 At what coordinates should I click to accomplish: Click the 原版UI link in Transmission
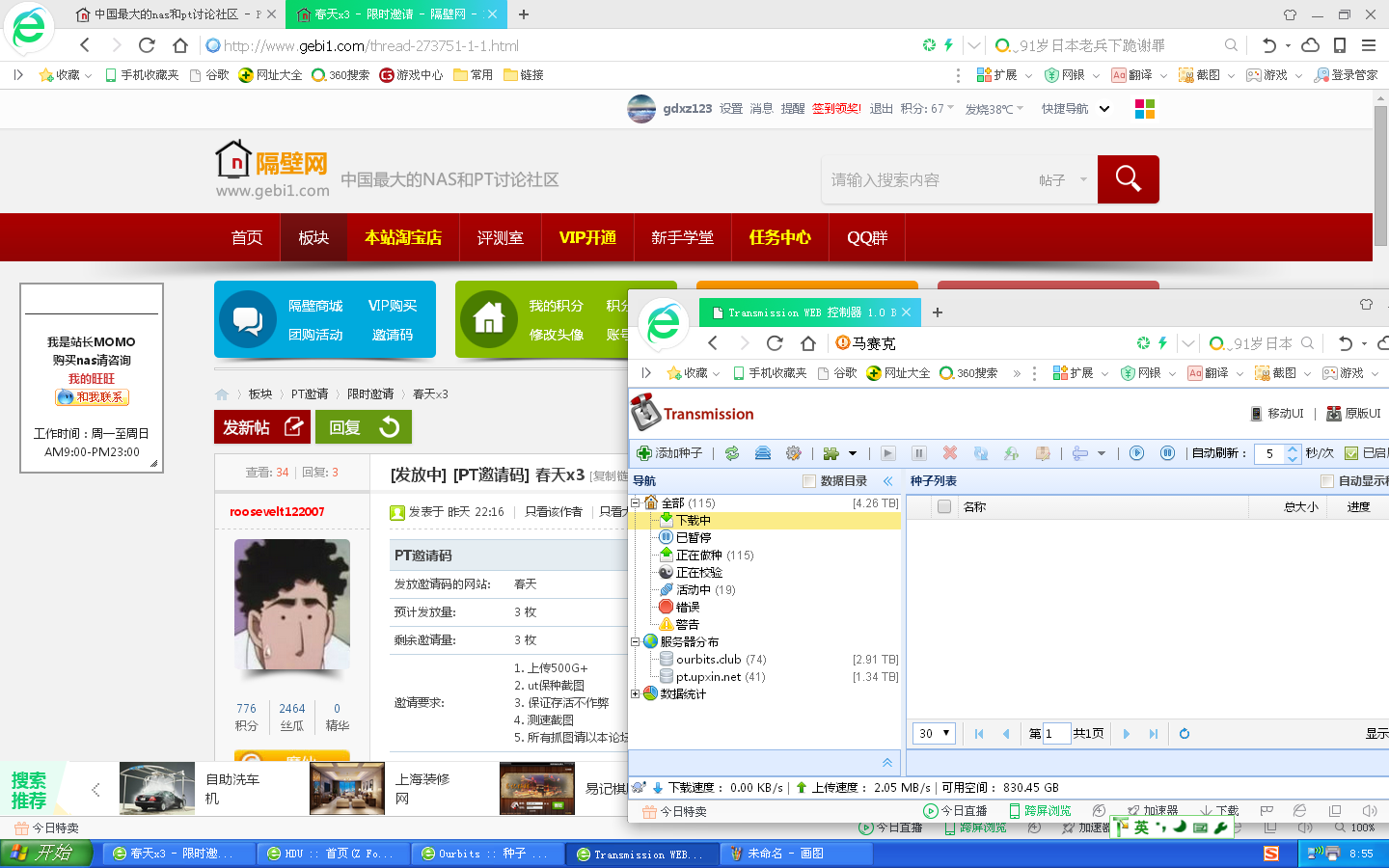tap(1354, 414)
